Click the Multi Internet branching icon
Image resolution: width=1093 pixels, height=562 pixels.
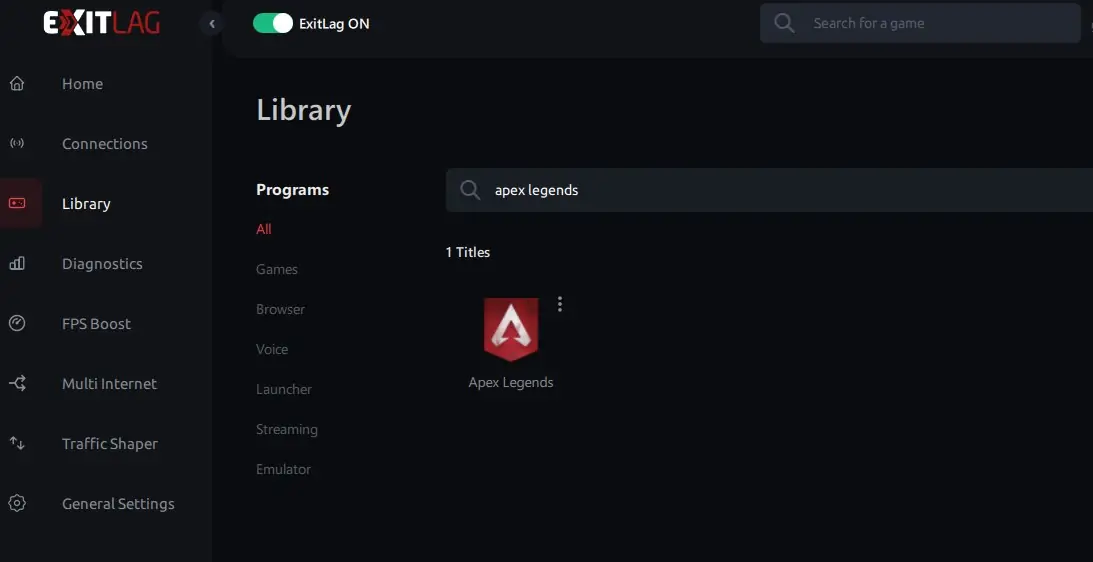click(17, 383)
